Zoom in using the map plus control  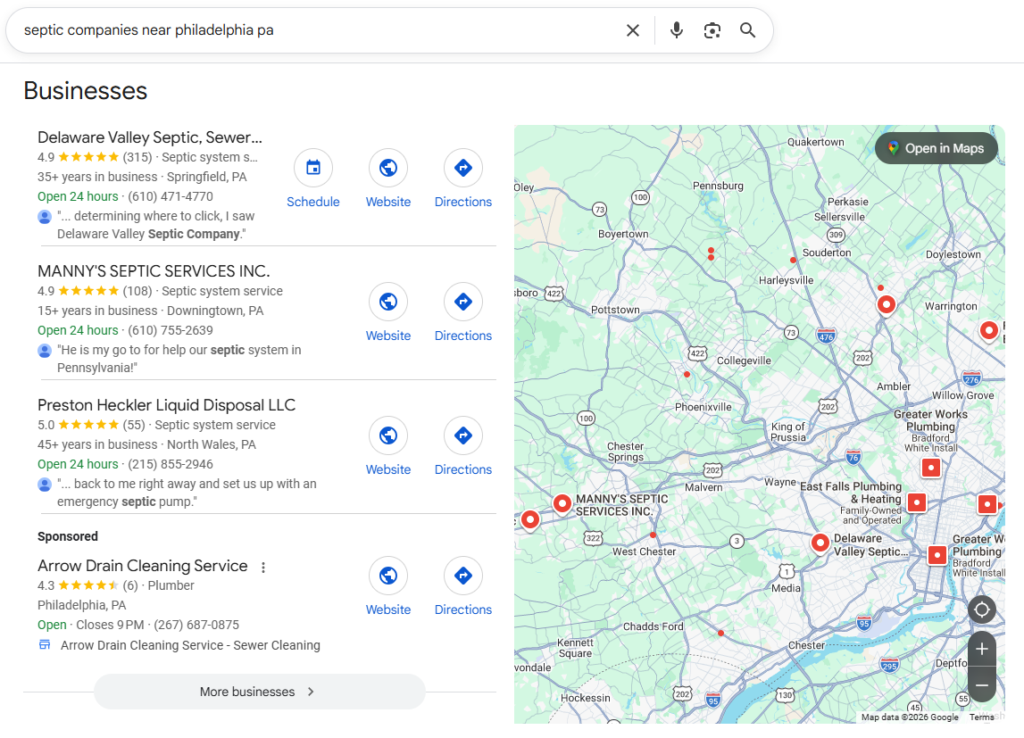click(x=981, y=649)
